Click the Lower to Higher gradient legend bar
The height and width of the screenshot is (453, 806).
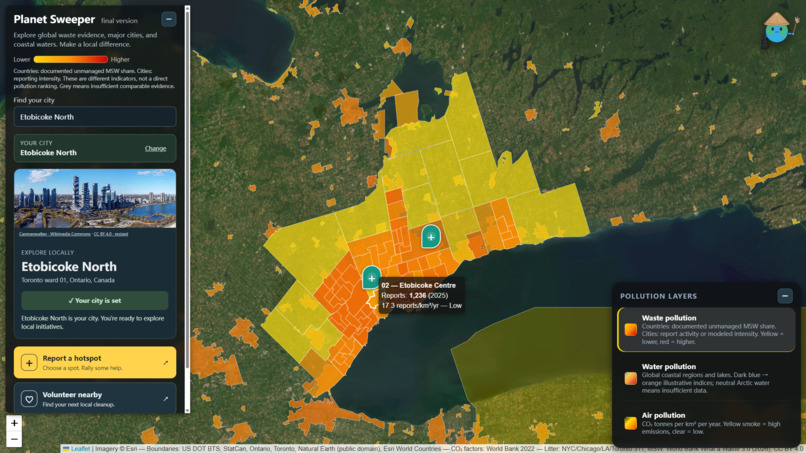pyautogui.click(x=71, y=60)
